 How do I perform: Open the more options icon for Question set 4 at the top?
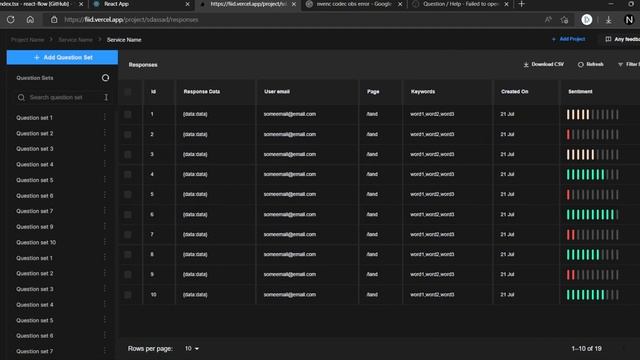coord(105,164)
